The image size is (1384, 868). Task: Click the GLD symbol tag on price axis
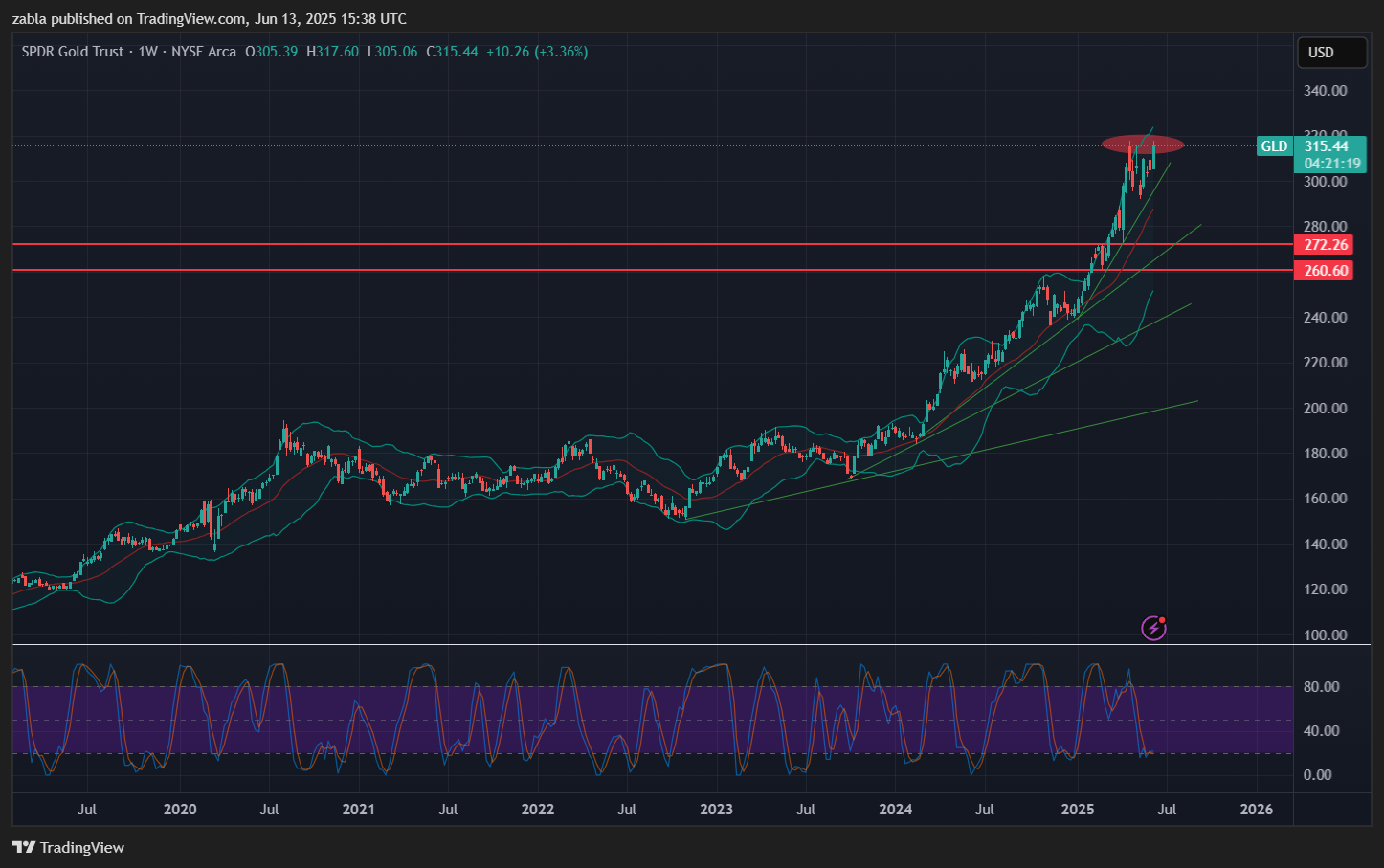click(1274, 146)
